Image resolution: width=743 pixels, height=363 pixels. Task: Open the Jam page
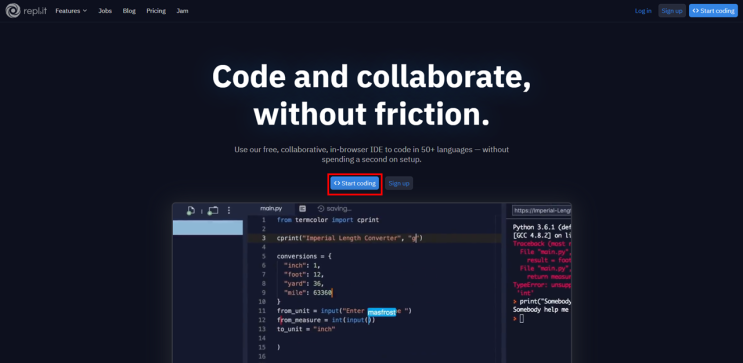[182, 11]
